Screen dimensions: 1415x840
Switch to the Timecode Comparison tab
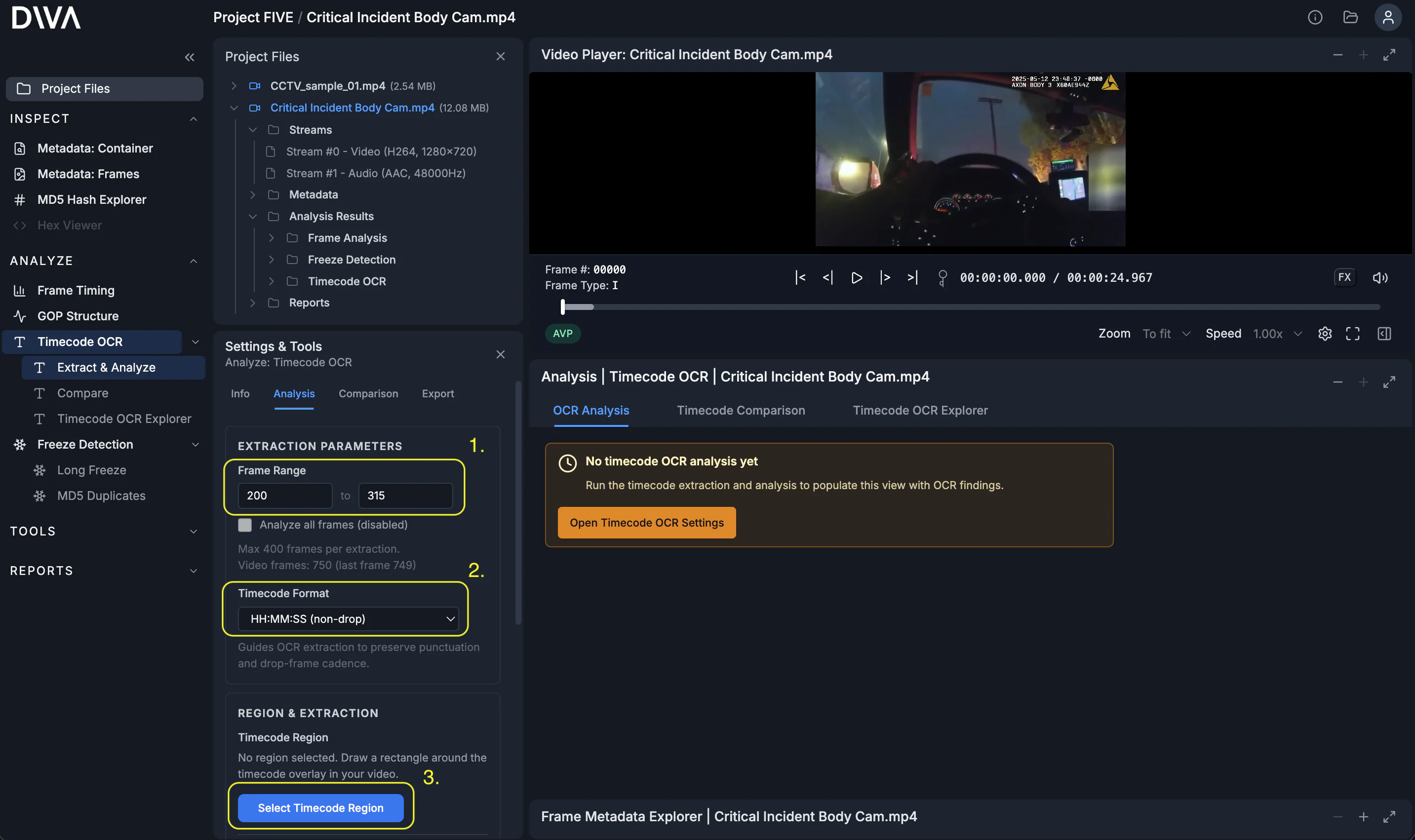740,411
